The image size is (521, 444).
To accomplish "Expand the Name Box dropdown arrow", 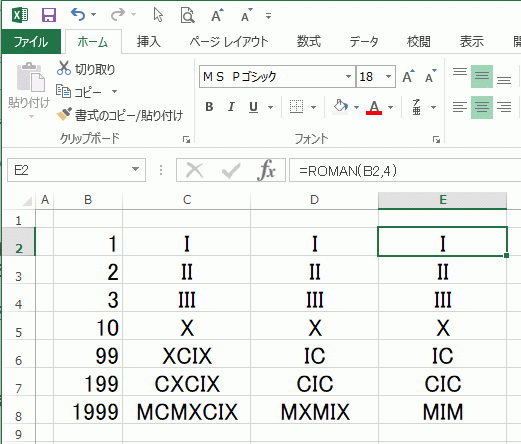I will (x=135, y=170).
